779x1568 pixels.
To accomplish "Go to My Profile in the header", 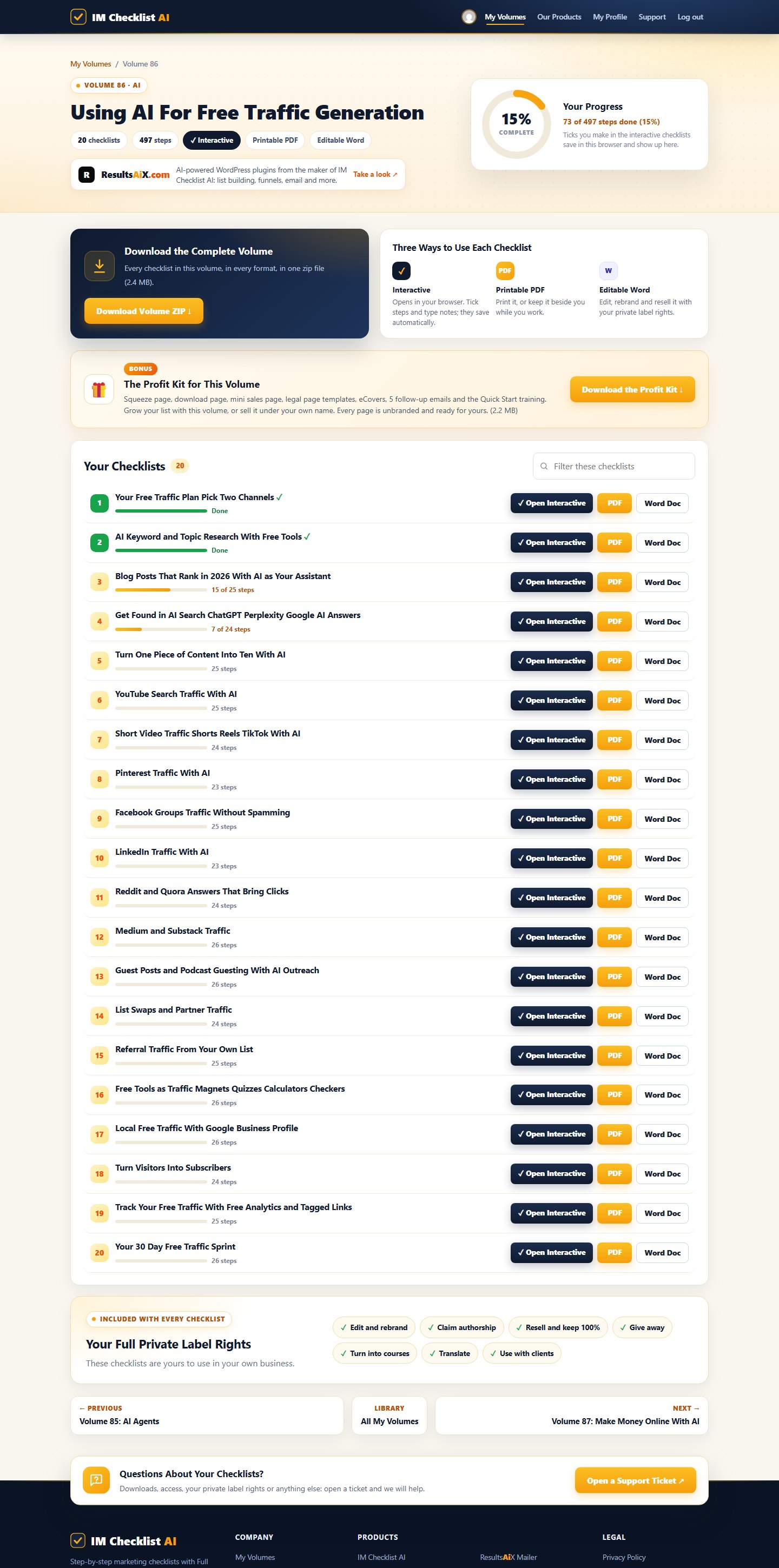I will (x=610, y=17).
